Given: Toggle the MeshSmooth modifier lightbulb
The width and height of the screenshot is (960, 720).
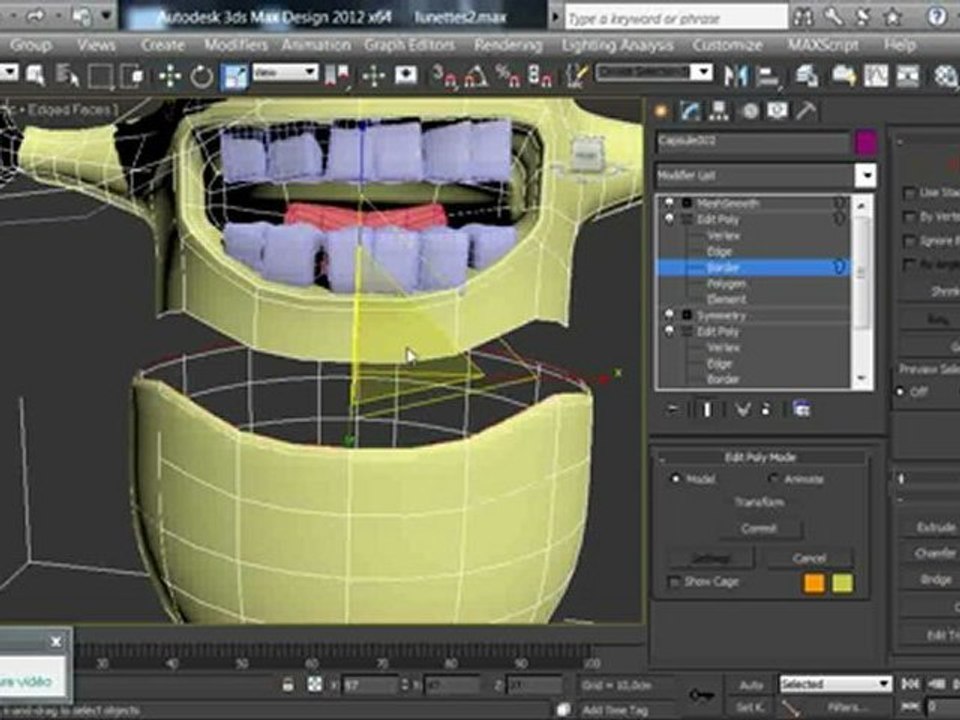Looking at the screenshot, I should 669,203.
